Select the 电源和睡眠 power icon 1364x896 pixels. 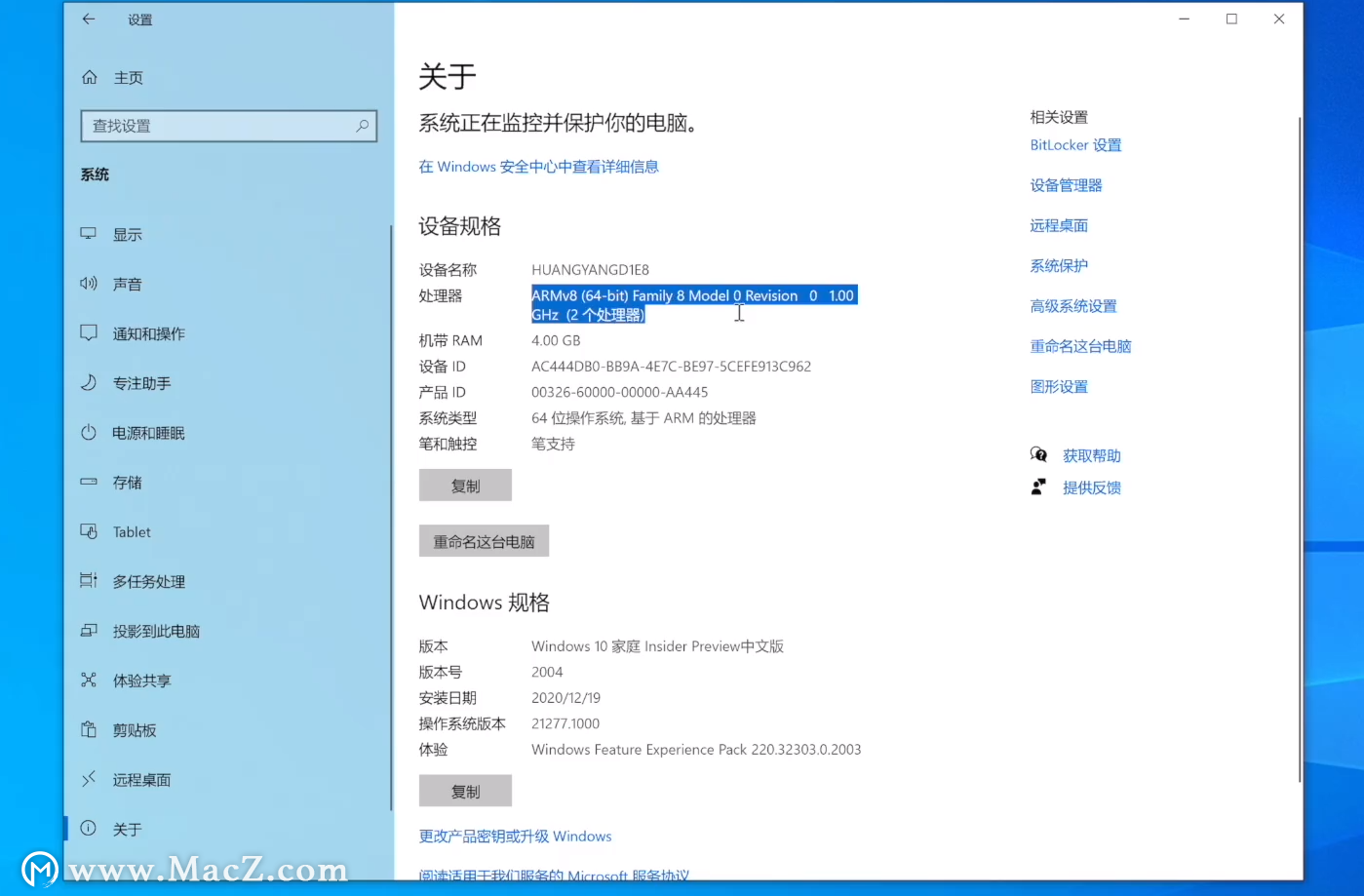tap(89, 432)
